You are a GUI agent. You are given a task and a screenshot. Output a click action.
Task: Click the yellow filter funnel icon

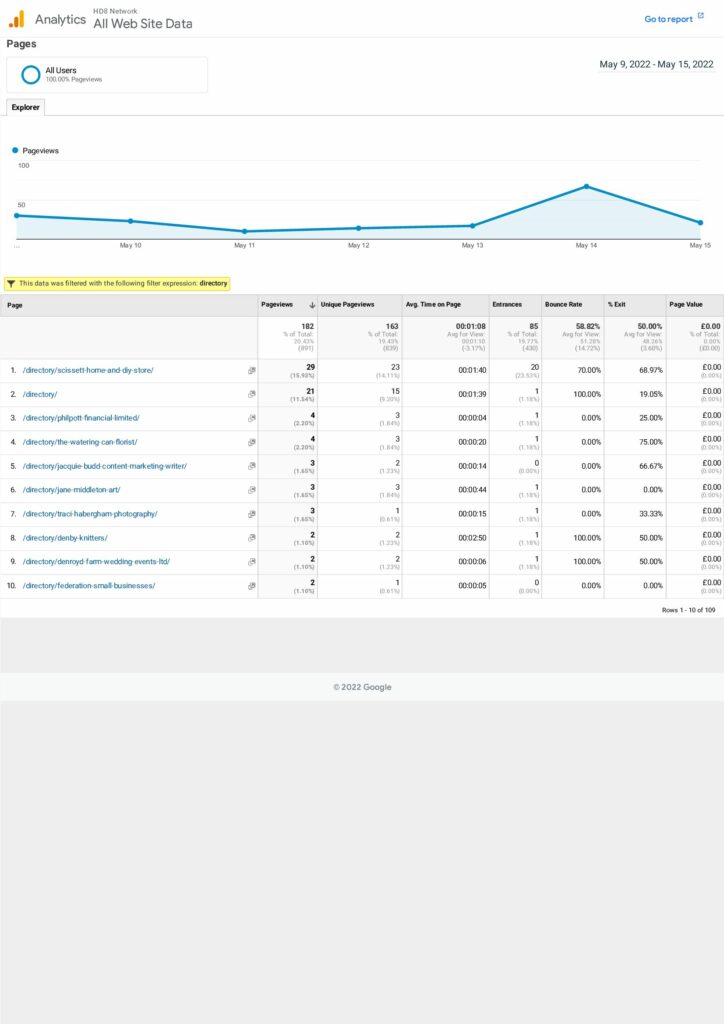click(x=11, y=284)
